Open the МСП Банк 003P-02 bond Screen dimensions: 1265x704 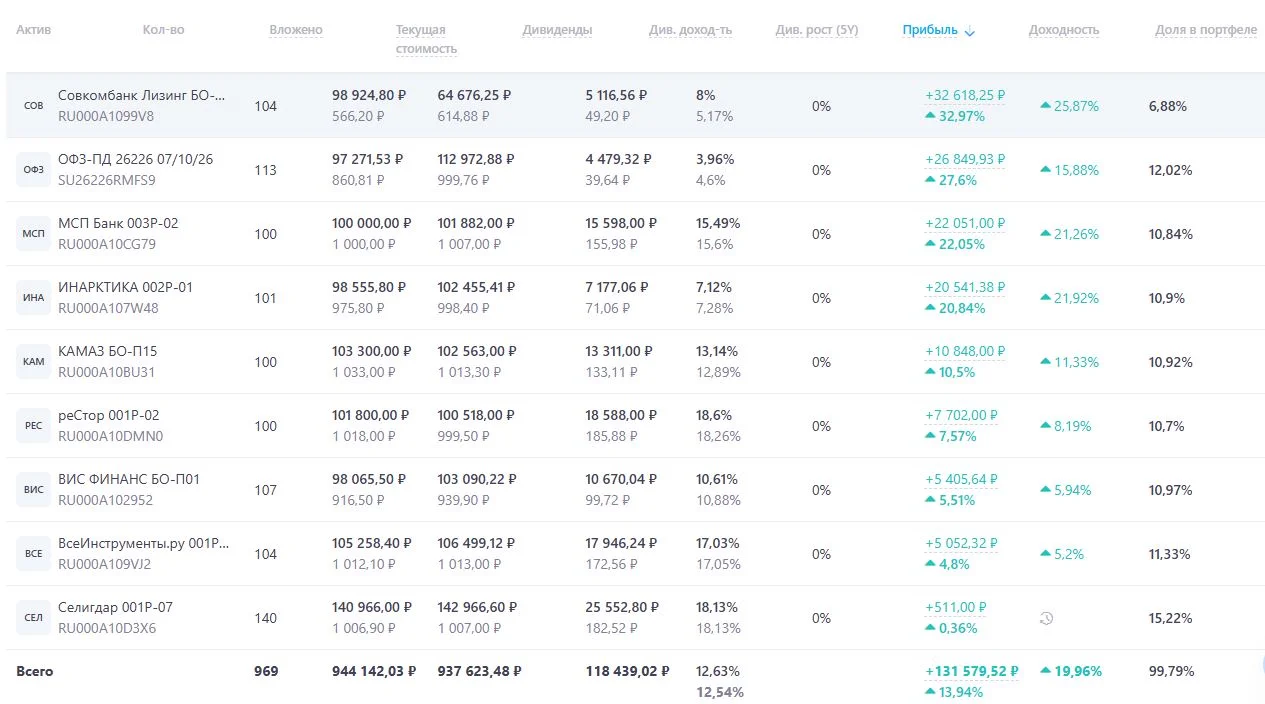point(118,223)
